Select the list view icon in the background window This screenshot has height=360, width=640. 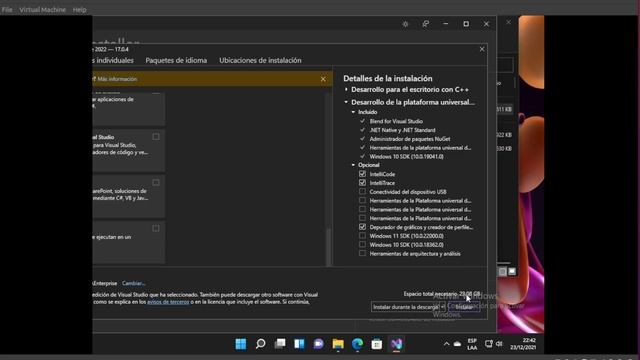(502, 271)
